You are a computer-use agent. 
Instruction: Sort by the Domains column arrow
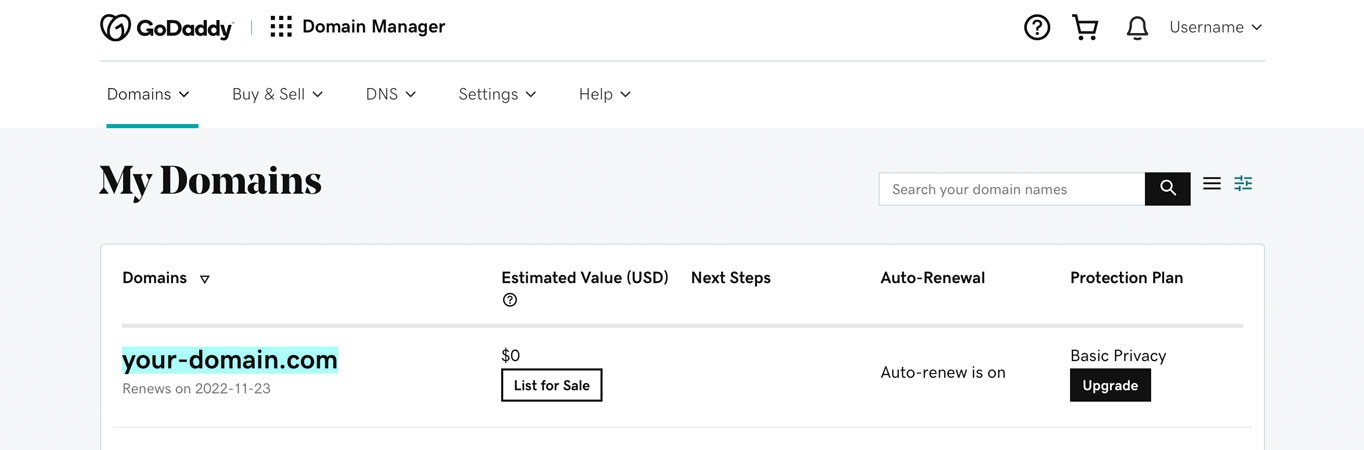(204, 279)
